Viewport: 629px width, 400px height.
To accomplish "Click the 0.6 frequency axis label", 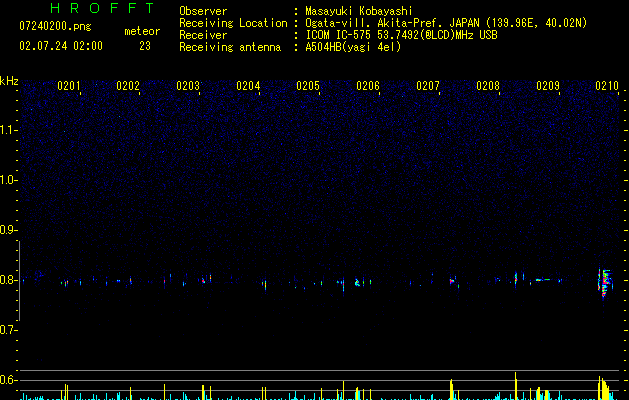I will point(8,380).
